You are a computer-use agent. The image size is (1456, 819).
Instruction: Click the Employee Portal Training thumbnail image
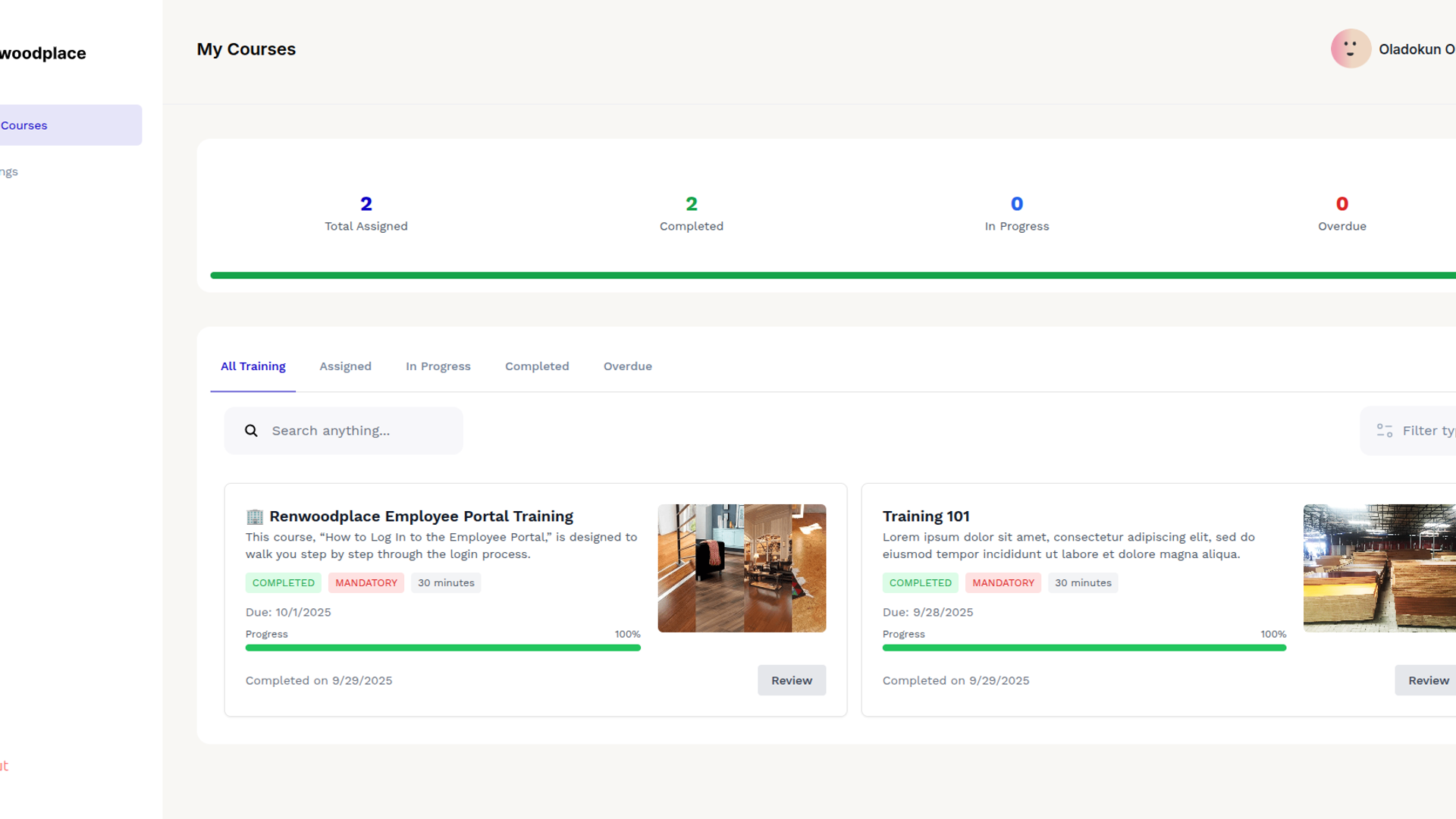741,568
